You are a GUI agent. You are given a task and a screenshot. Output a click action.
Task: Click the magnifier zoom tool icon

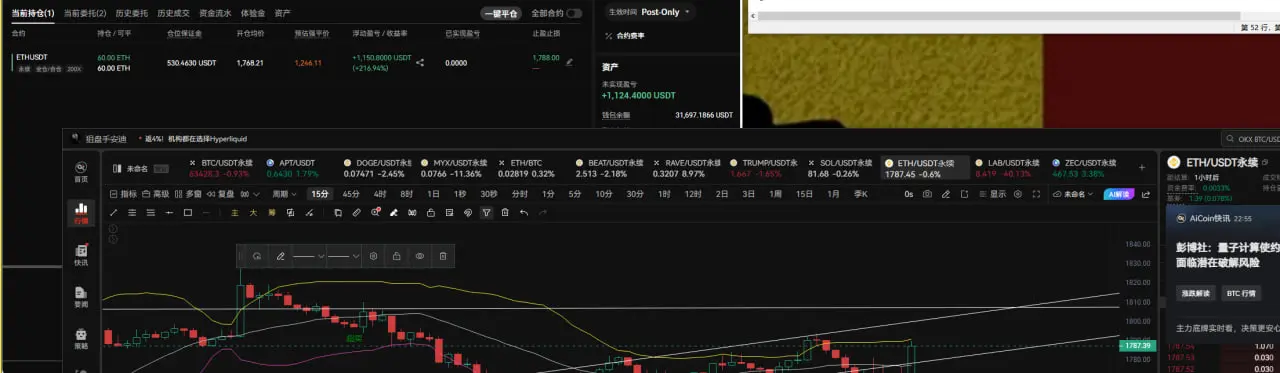[375, 212]
